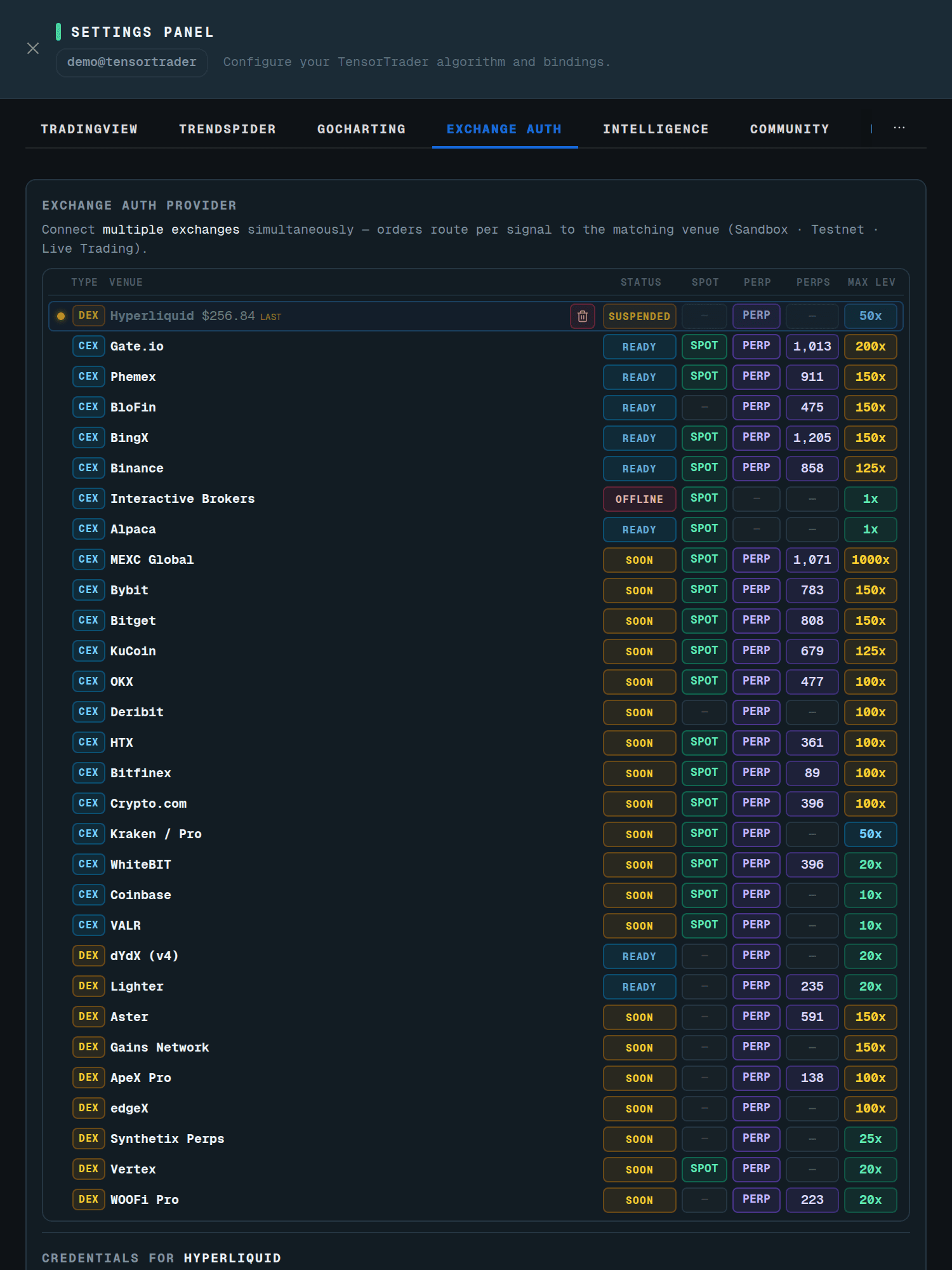Viewport: 952px width, 1270px height.
Task: Click the 89 perps count for Bitfinex
Action: point(812,773)
